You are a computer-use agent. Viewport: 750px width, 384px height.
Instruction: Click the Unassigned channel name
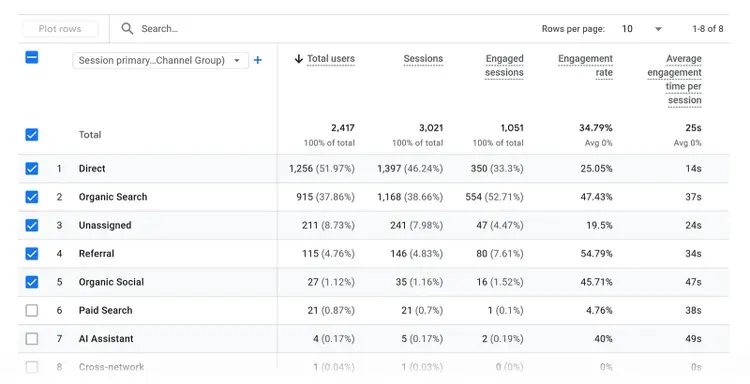105,225
